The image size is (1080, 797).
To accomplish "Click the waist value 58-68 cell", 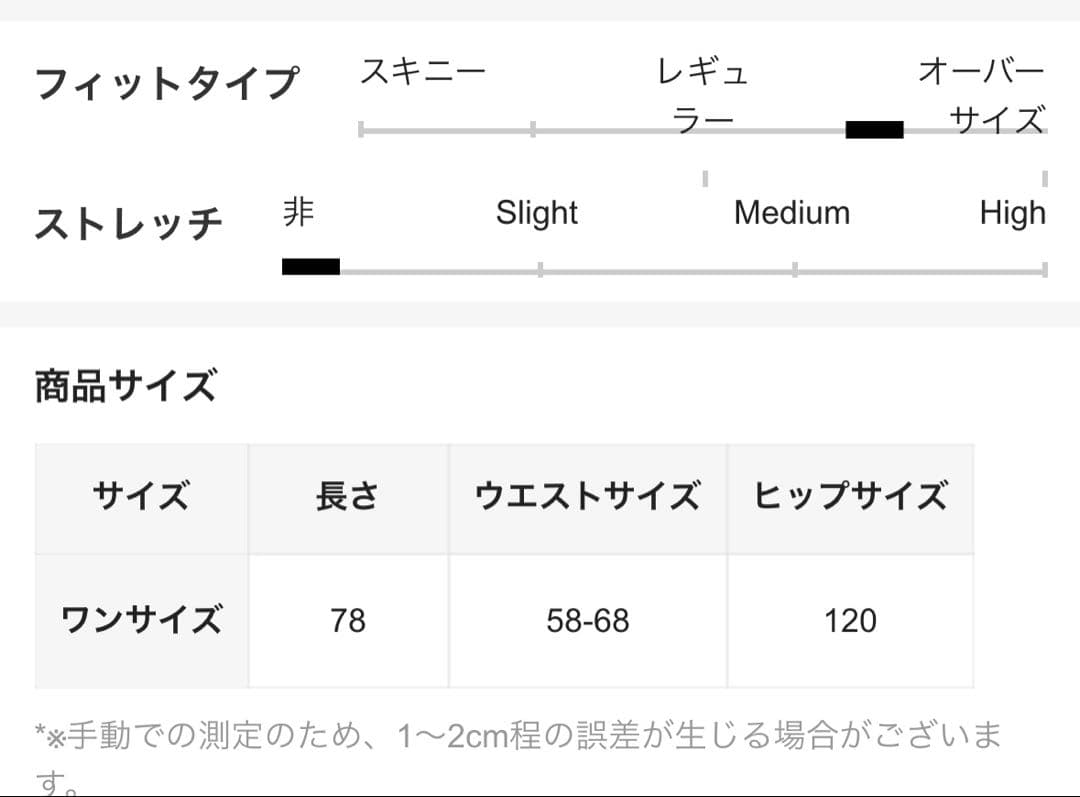I will tap(588, 621).
